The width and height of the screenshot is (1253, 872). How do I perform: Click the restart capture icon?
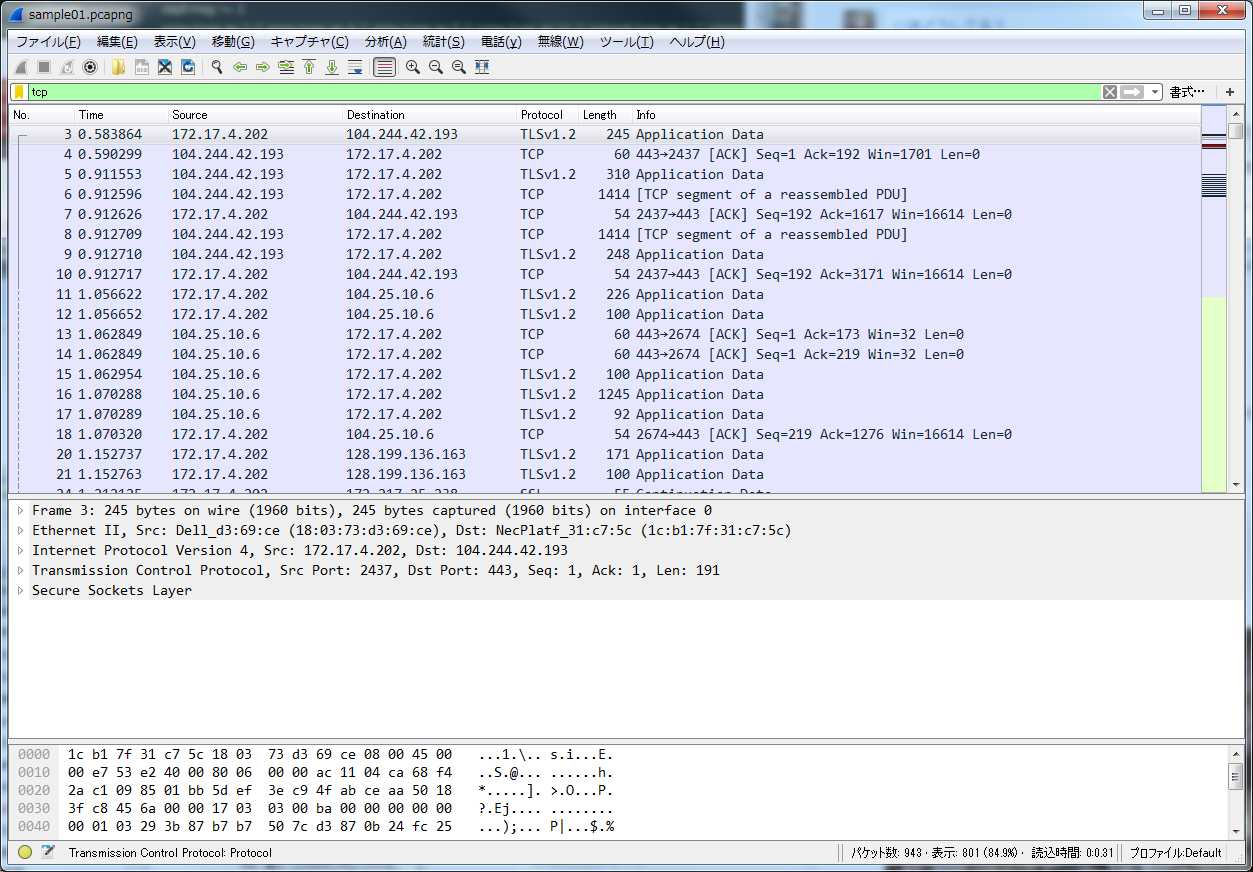(66, 67)
